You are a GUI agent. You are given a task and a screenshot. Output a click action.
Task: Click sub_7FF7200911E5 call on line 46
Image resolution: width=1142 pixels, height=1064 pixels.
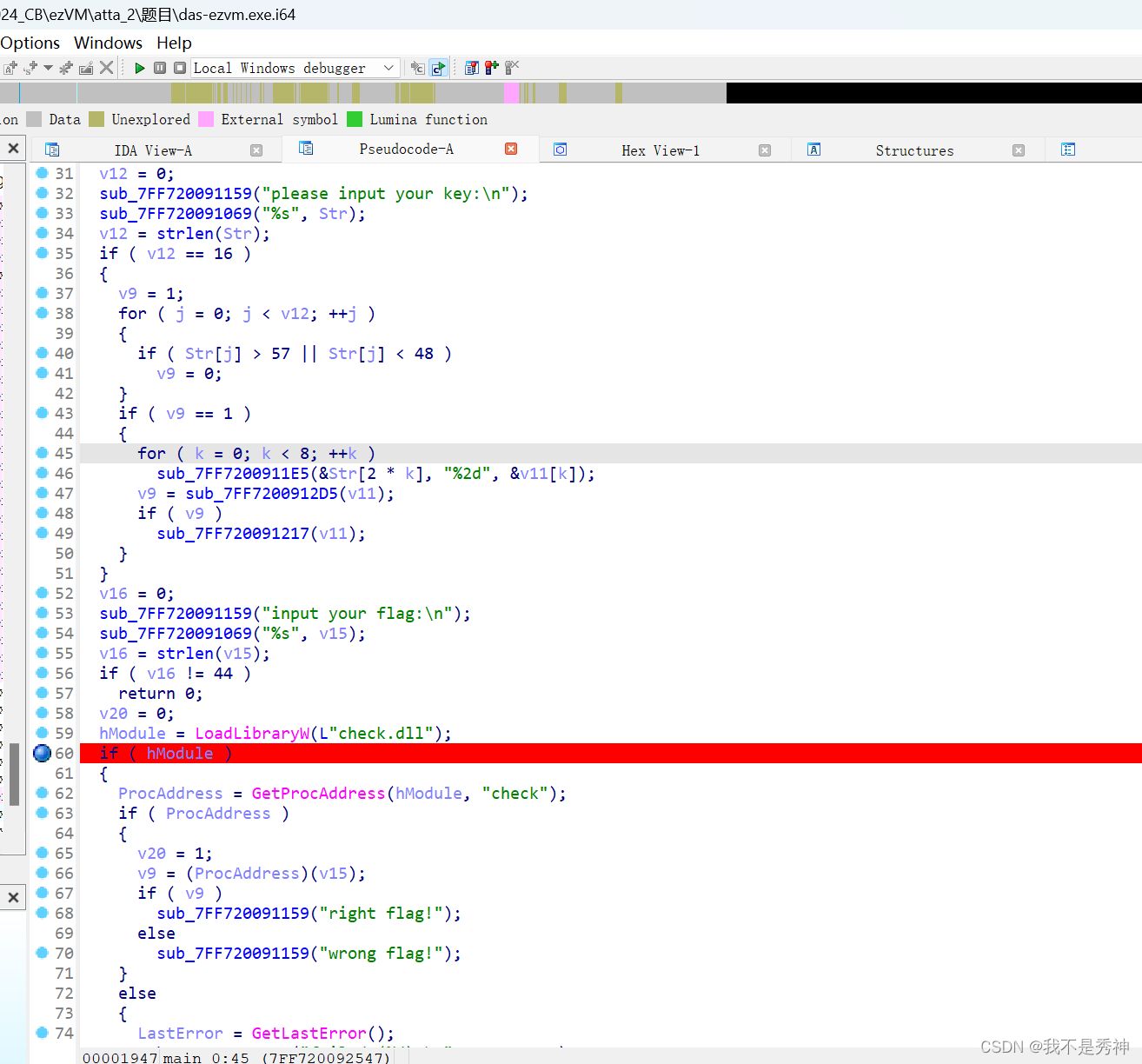tap(233, 474)
